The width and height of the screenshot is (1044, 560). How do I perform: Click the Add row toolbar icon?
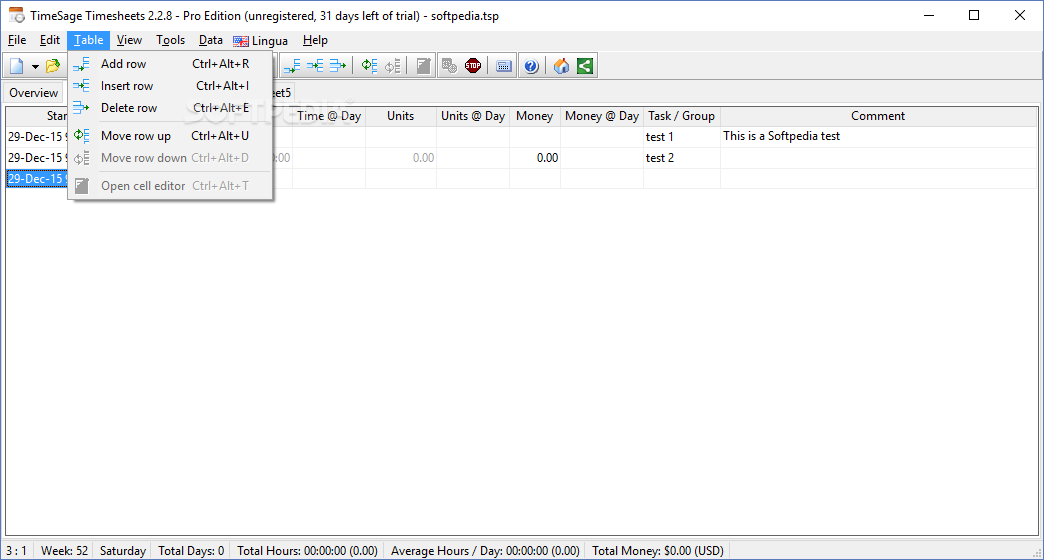[x=292, y=66]
